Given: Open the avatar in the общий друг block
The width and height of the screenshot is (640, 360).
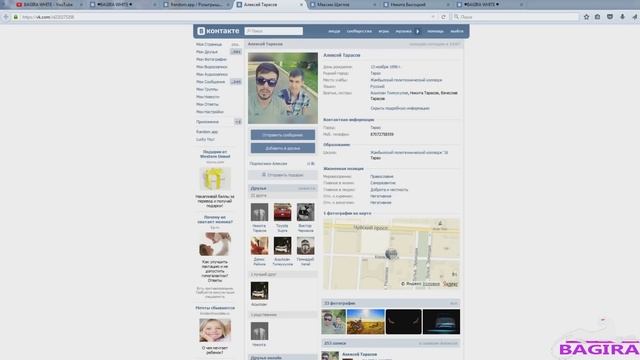Looking at the screenshot, I should (x=259, y=291).
